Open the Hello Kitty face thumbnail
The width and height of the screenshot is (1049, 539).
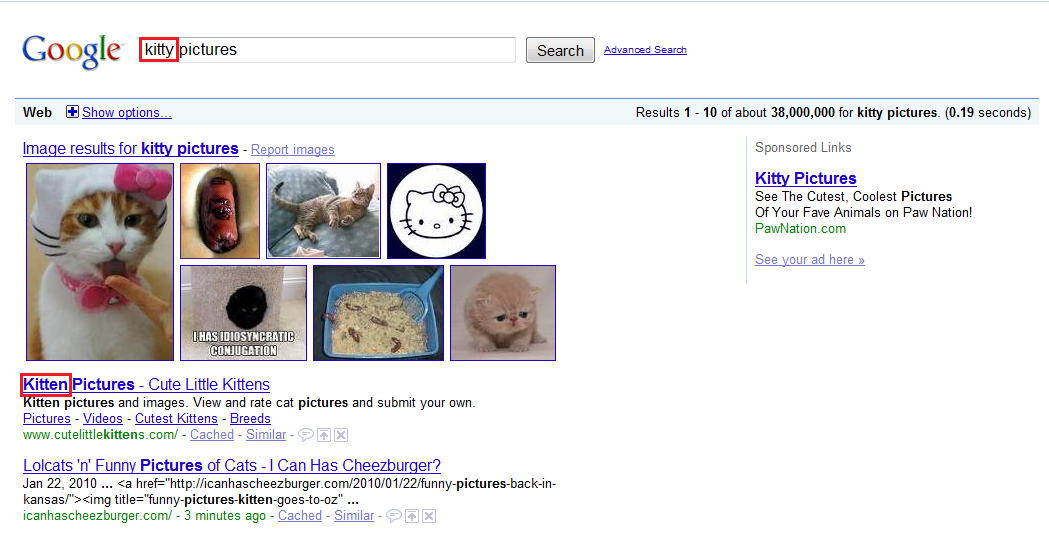[x=436, y=211]
